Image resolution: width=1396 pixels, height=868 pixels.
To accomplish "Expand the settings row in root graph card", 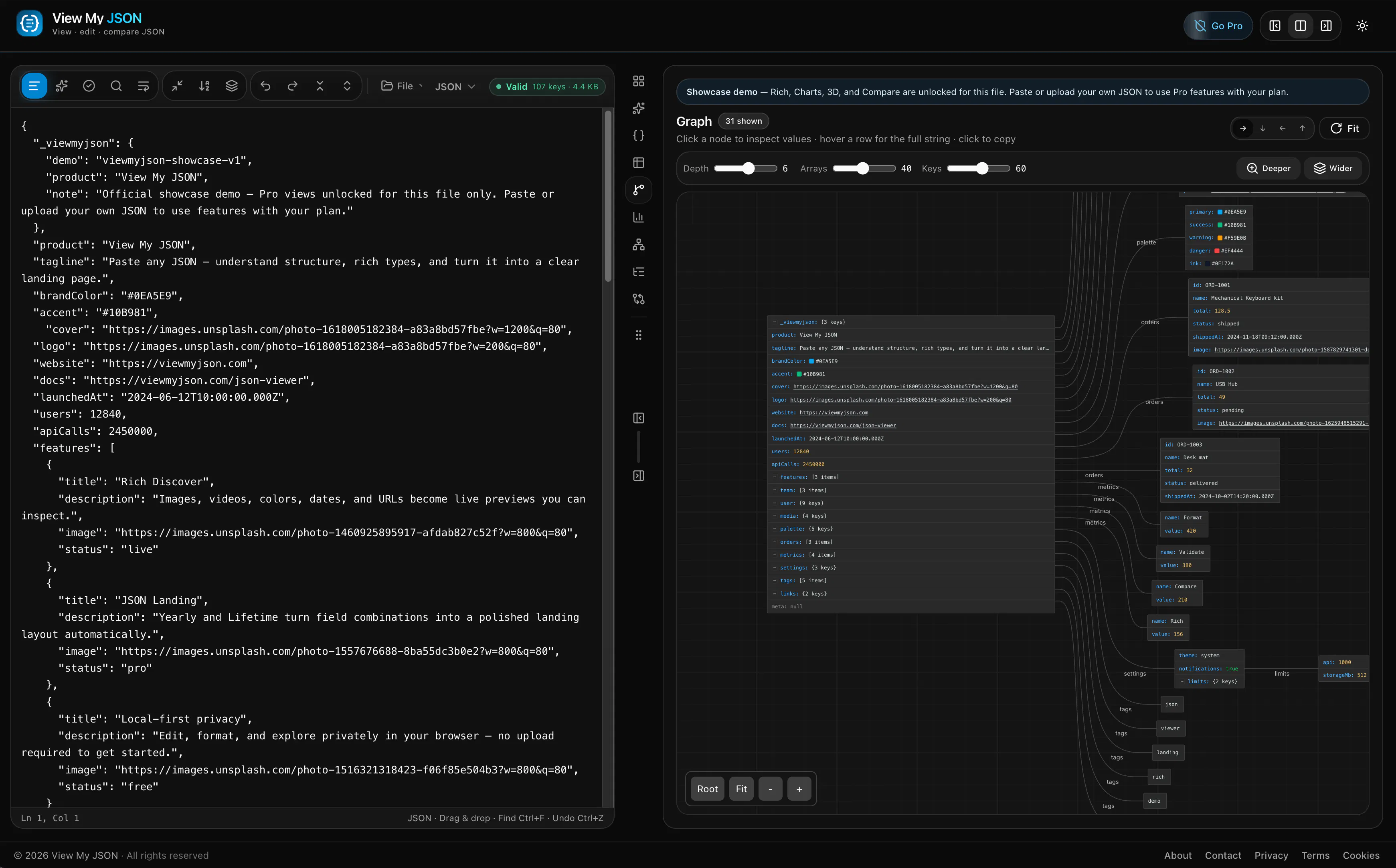I will [911, 568].
